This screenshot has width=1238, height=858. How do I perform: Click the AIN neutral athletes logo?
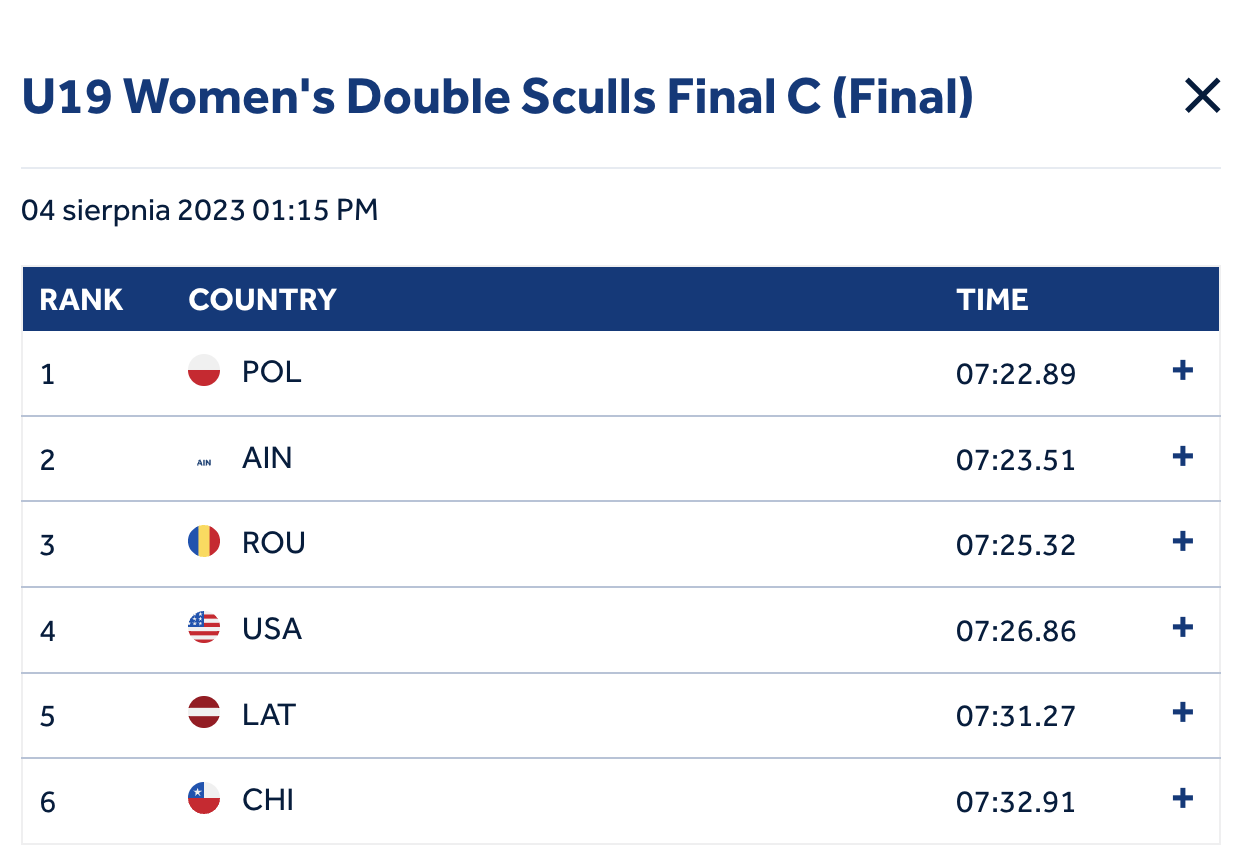point(204,462)
